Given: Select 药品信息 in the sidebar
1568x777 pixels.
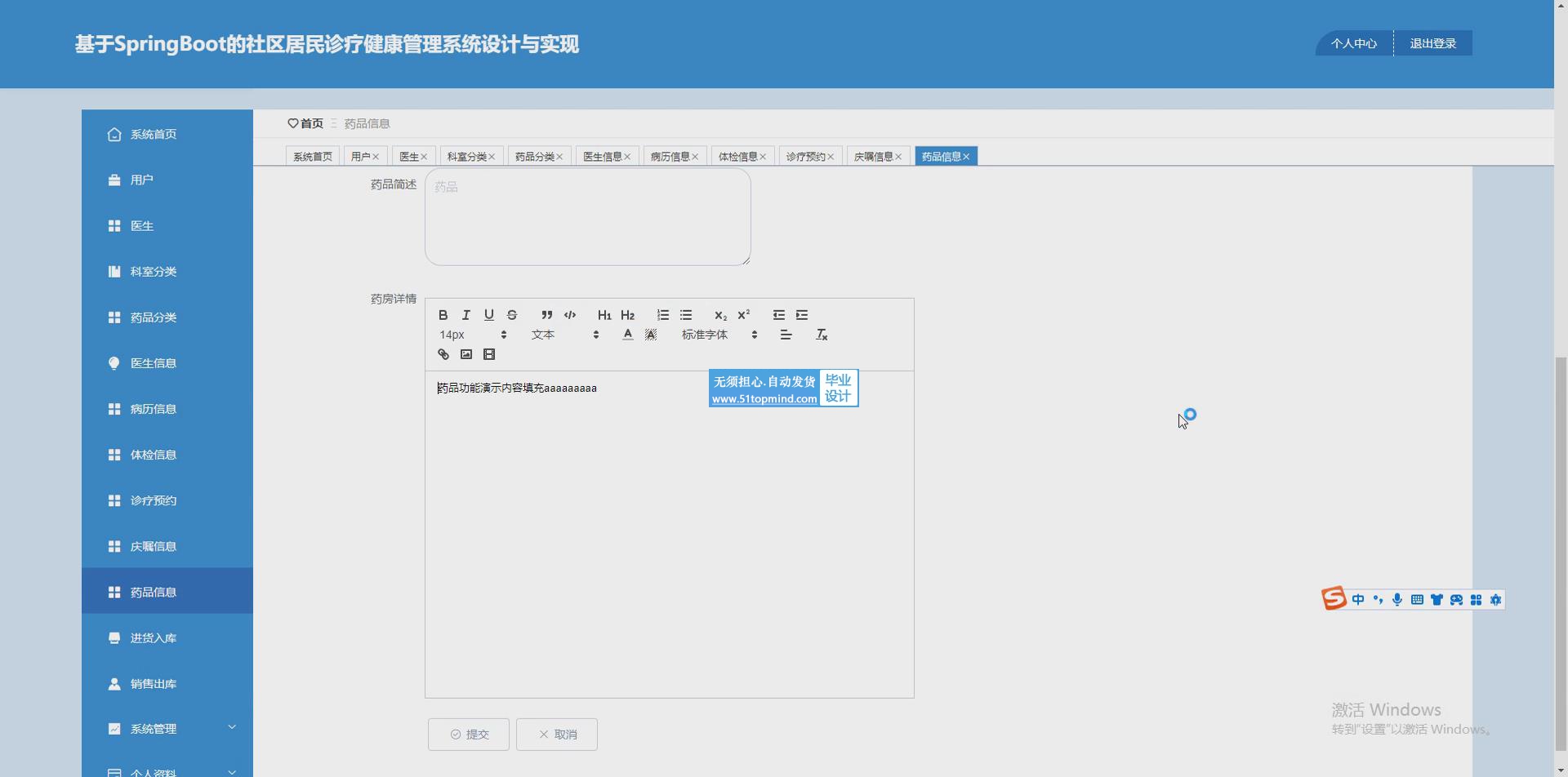Looking at the screenshot, I should 167,591.
